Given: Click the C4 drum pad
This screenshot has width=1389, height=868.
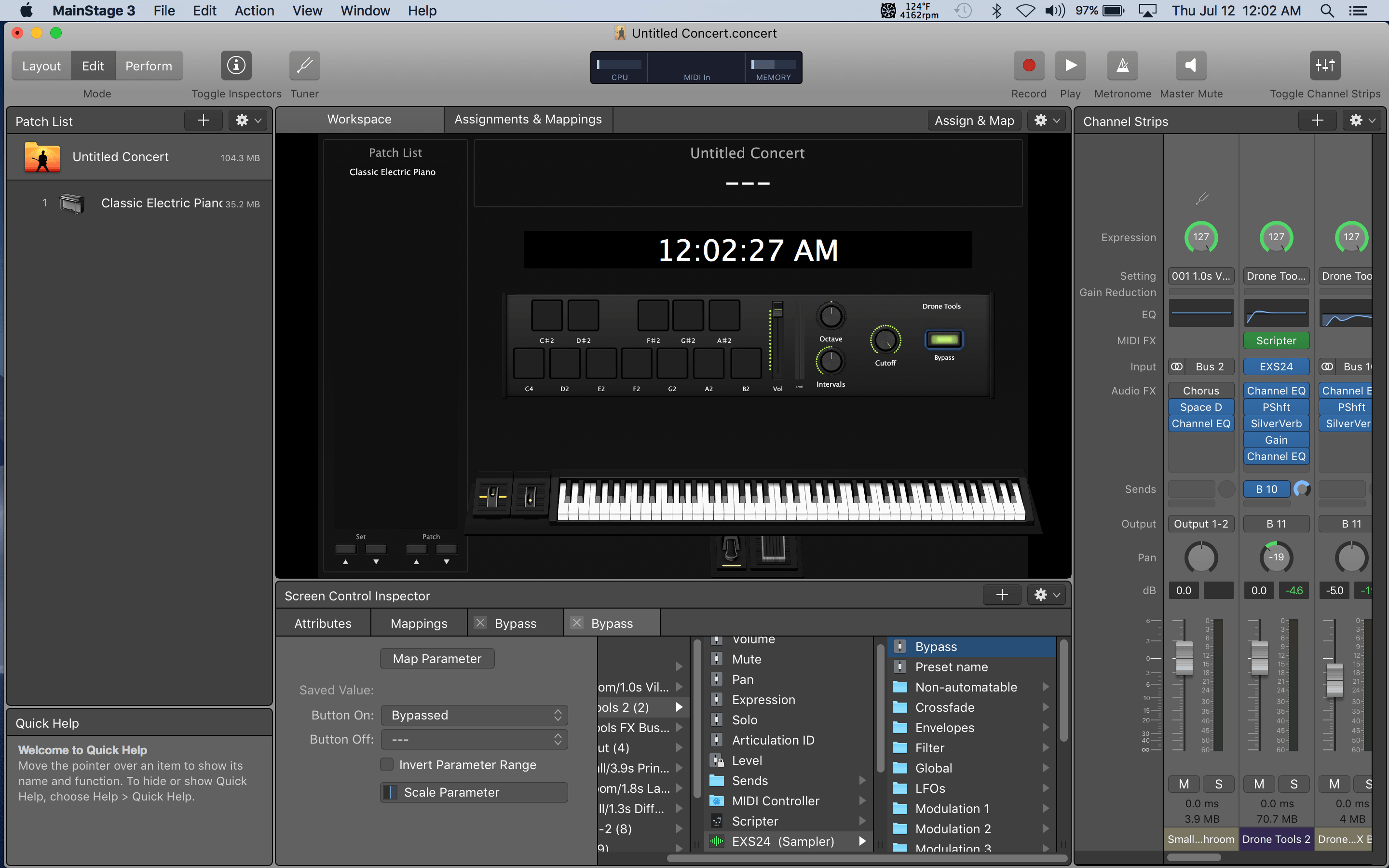Looking at the screenshot, I should click(x=529, y=364).
